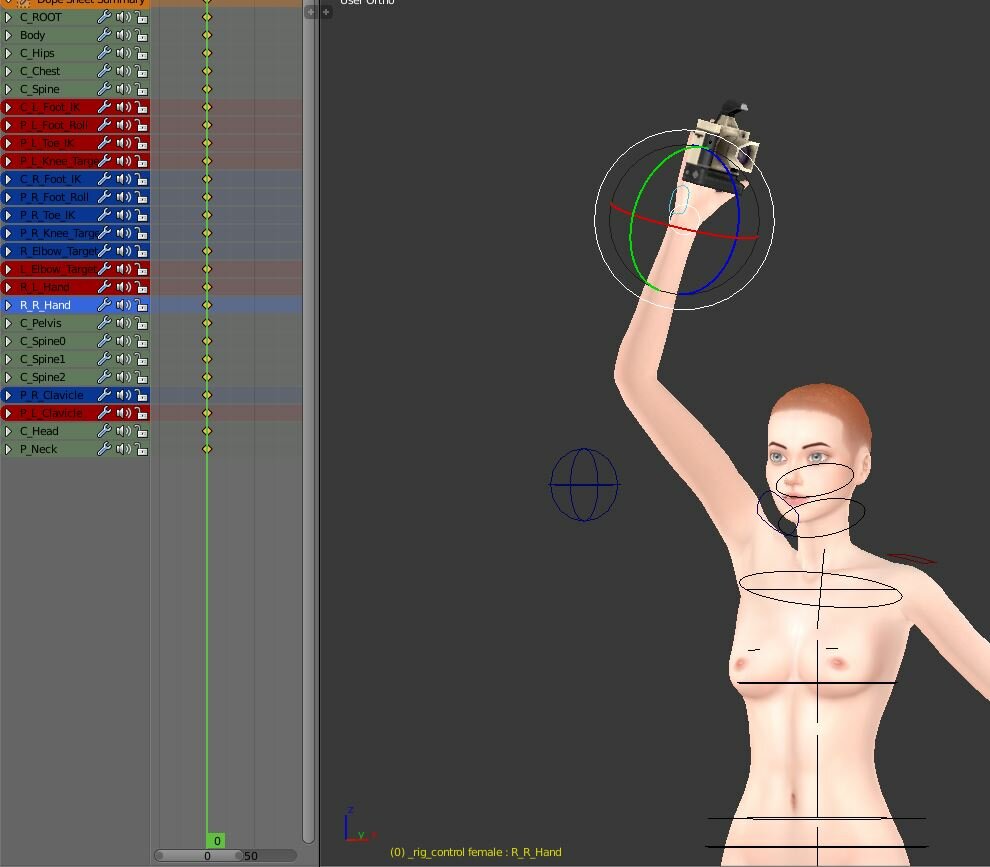
Task: Mute the C_ROOT channel speaker icon
Action: click(x=123, y=17)
